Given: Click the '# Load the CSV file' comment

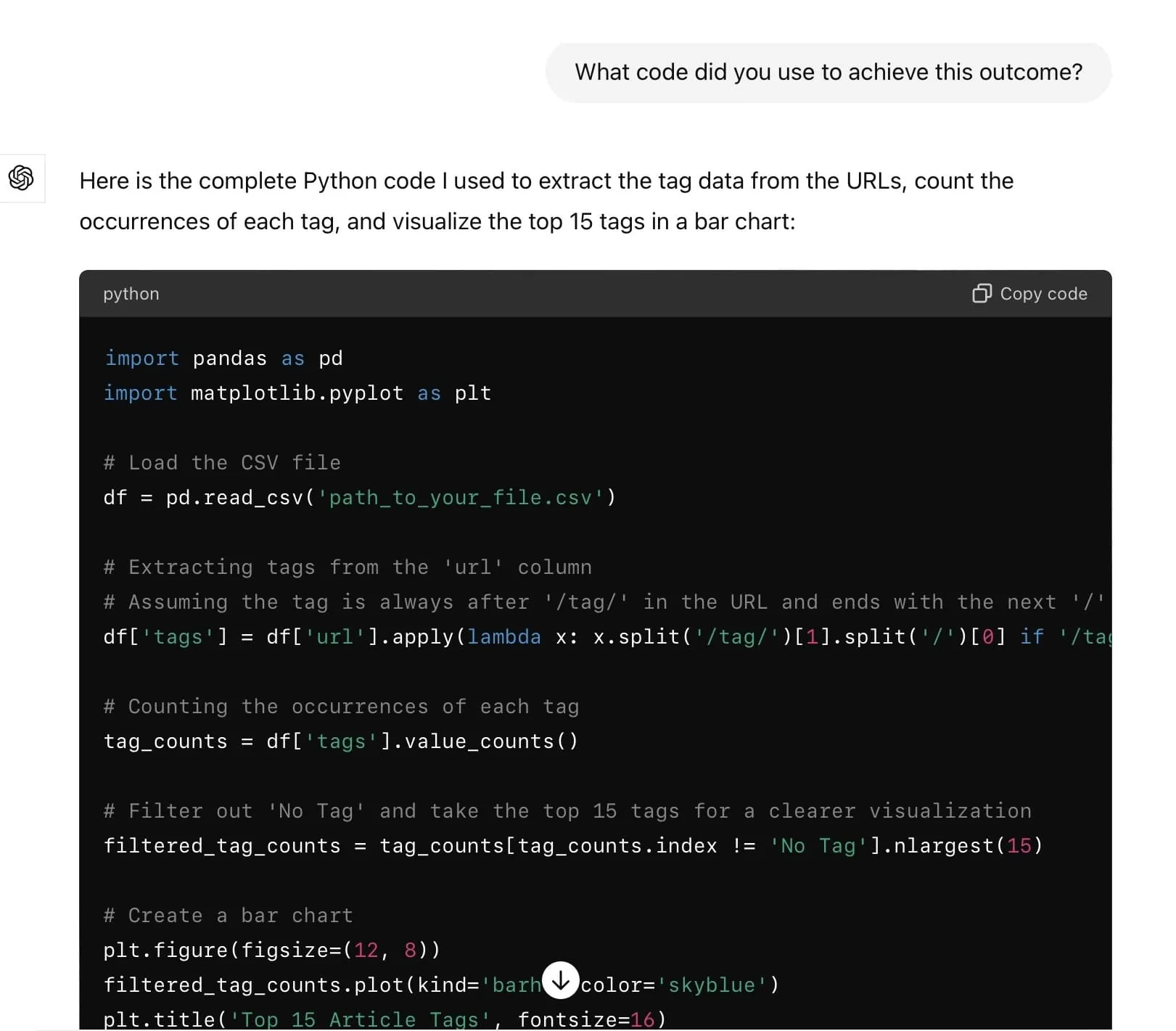Looking at the screenshot, I should (x=222, y=463).
